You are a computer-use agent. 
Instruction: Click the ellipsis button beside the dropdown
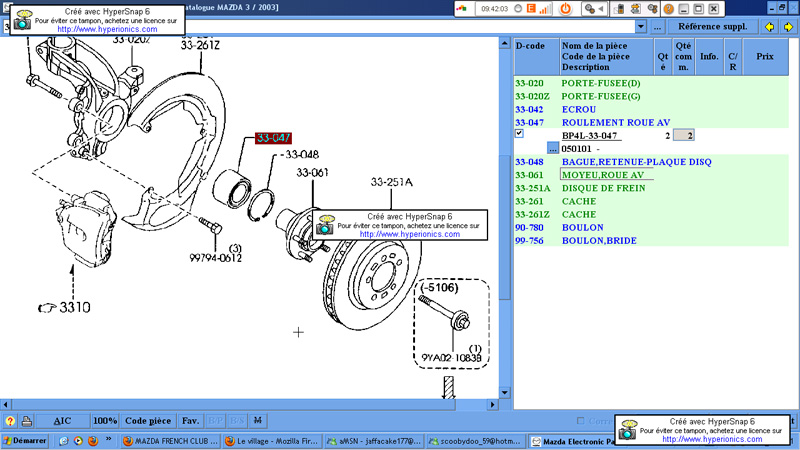(657, 27)
